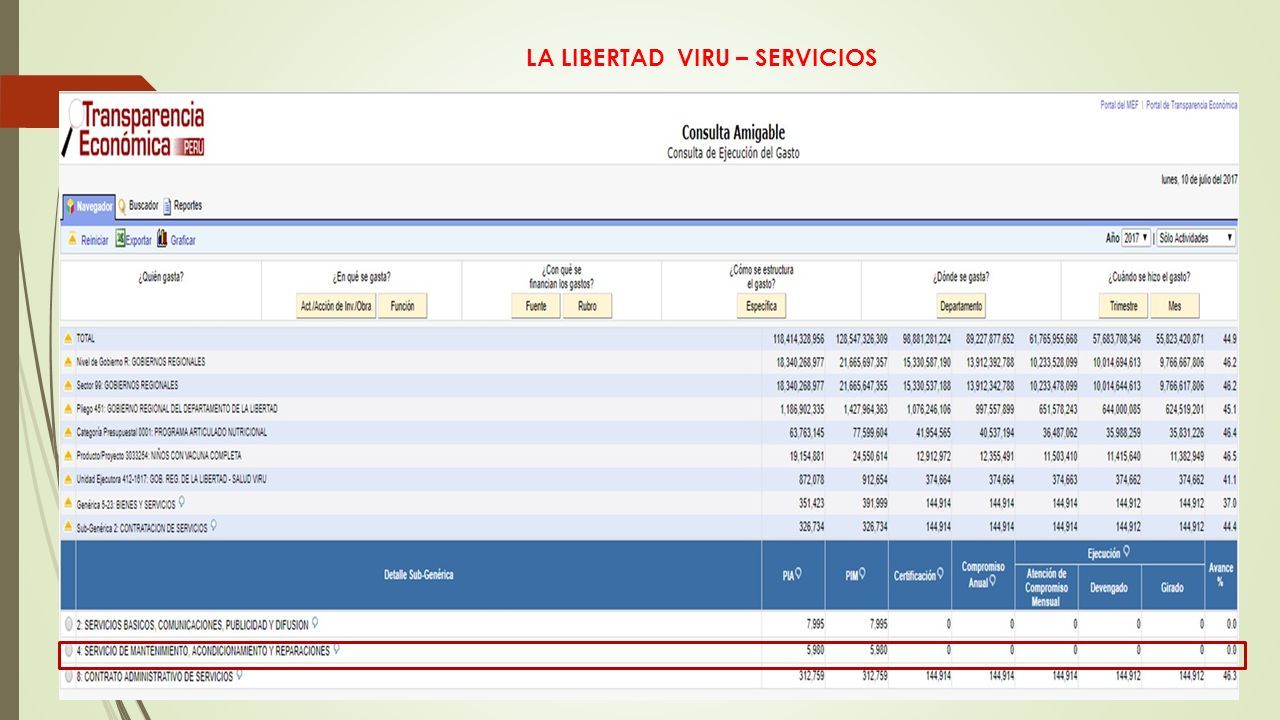Click info pin icon next to Compromiso Anual header

click(993, 581)
